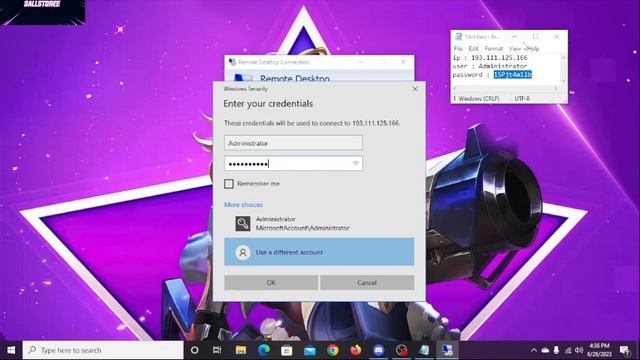Image resolution: width=640 pixels, height=360 pixels.
Task: Open the Windows Start menu
Action: coord(11,350)
